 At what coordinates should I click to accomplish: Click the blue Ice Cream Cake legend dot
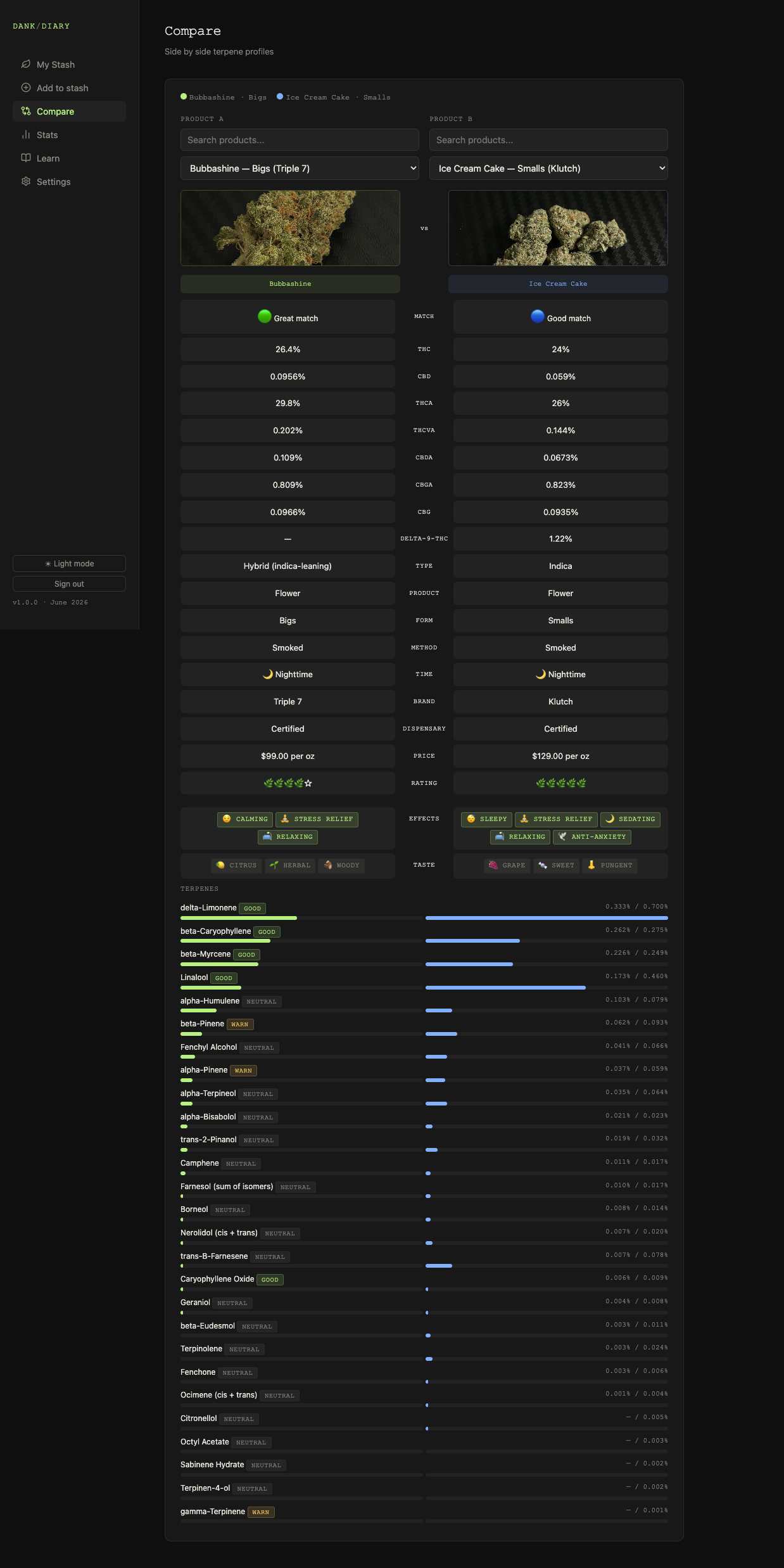pos(280,97)
